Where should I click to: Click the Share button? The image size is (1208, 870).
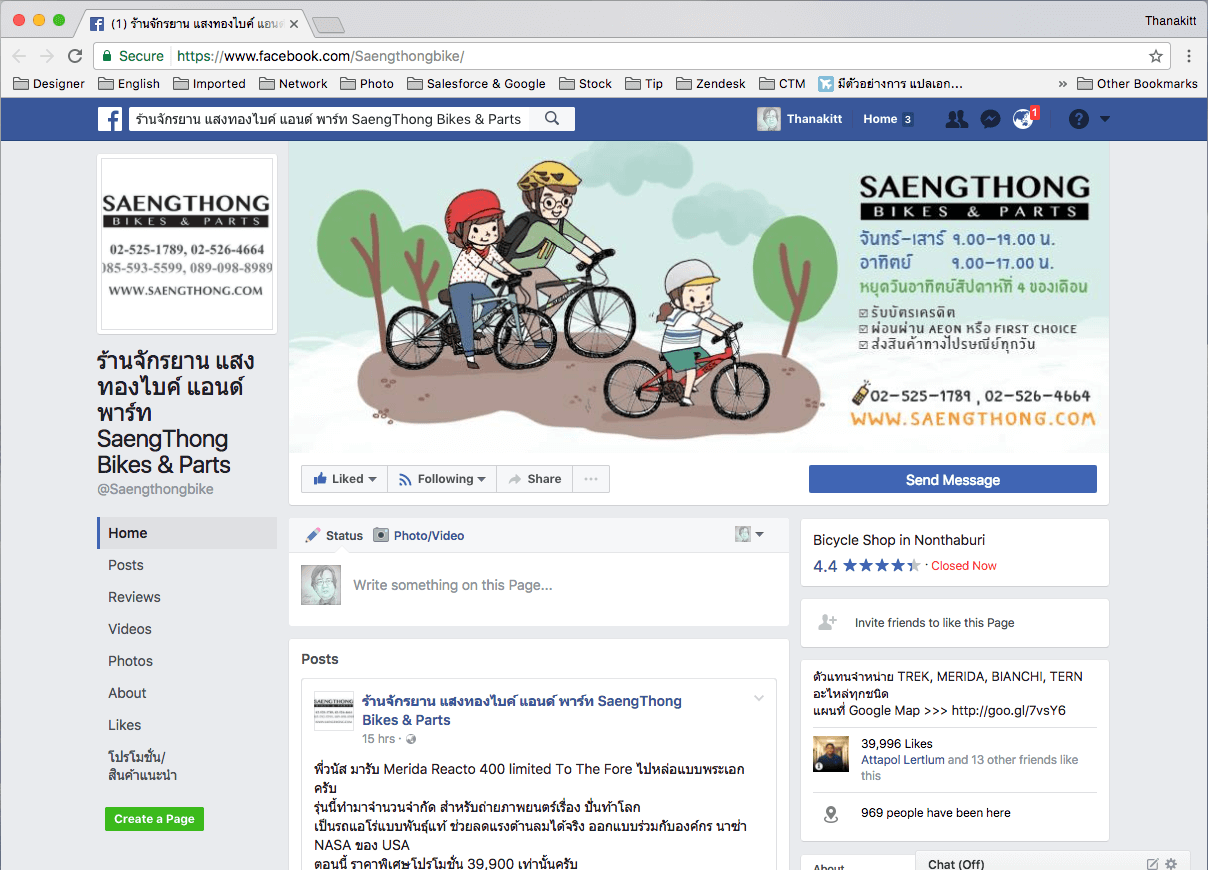[534, 479]
